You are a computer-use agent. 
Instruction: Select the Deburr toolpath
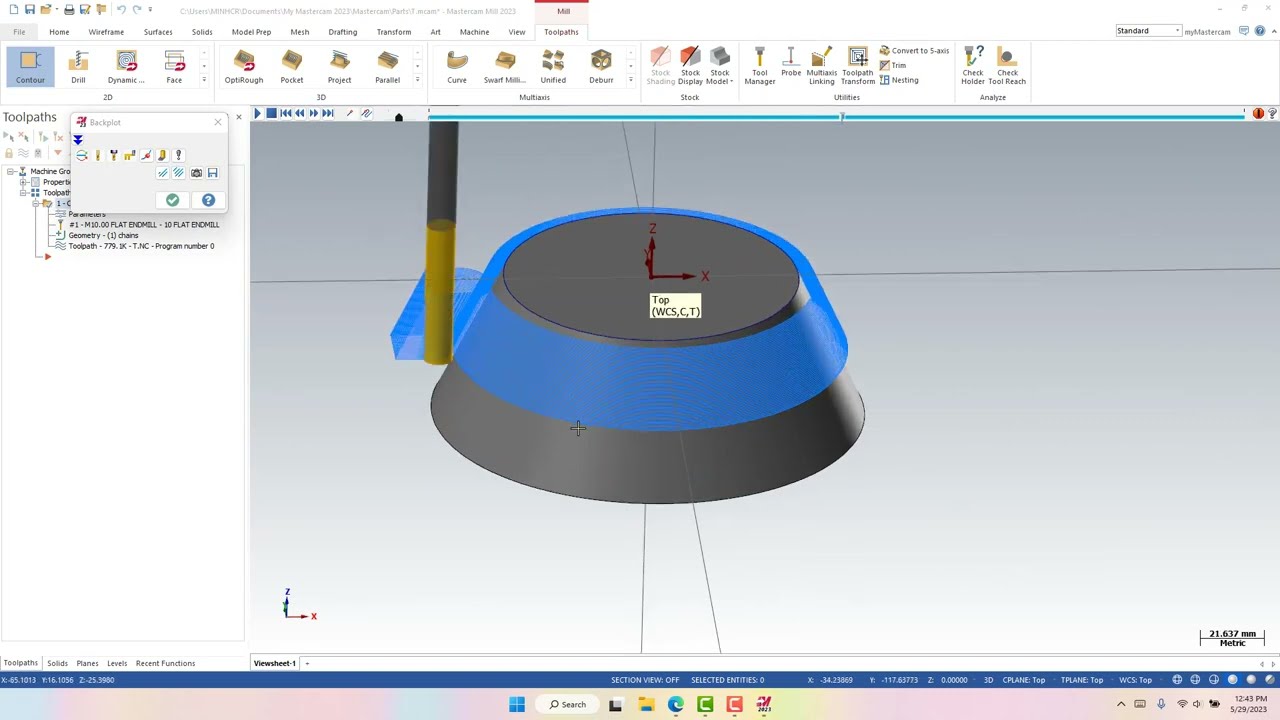point(601,68)
